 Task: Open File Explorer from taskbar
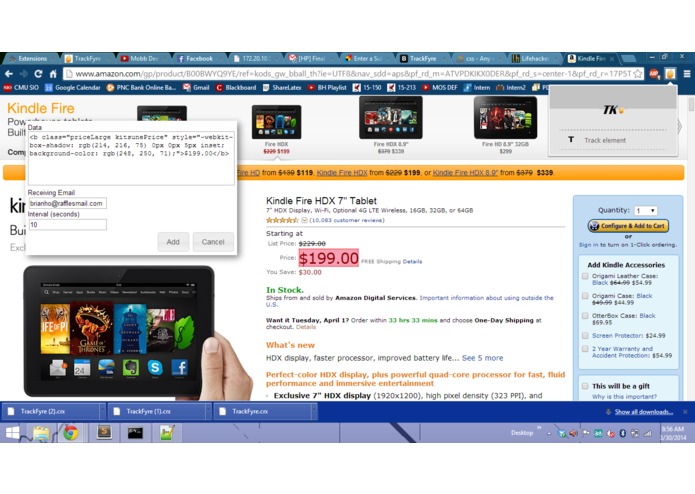coord(42,432)
